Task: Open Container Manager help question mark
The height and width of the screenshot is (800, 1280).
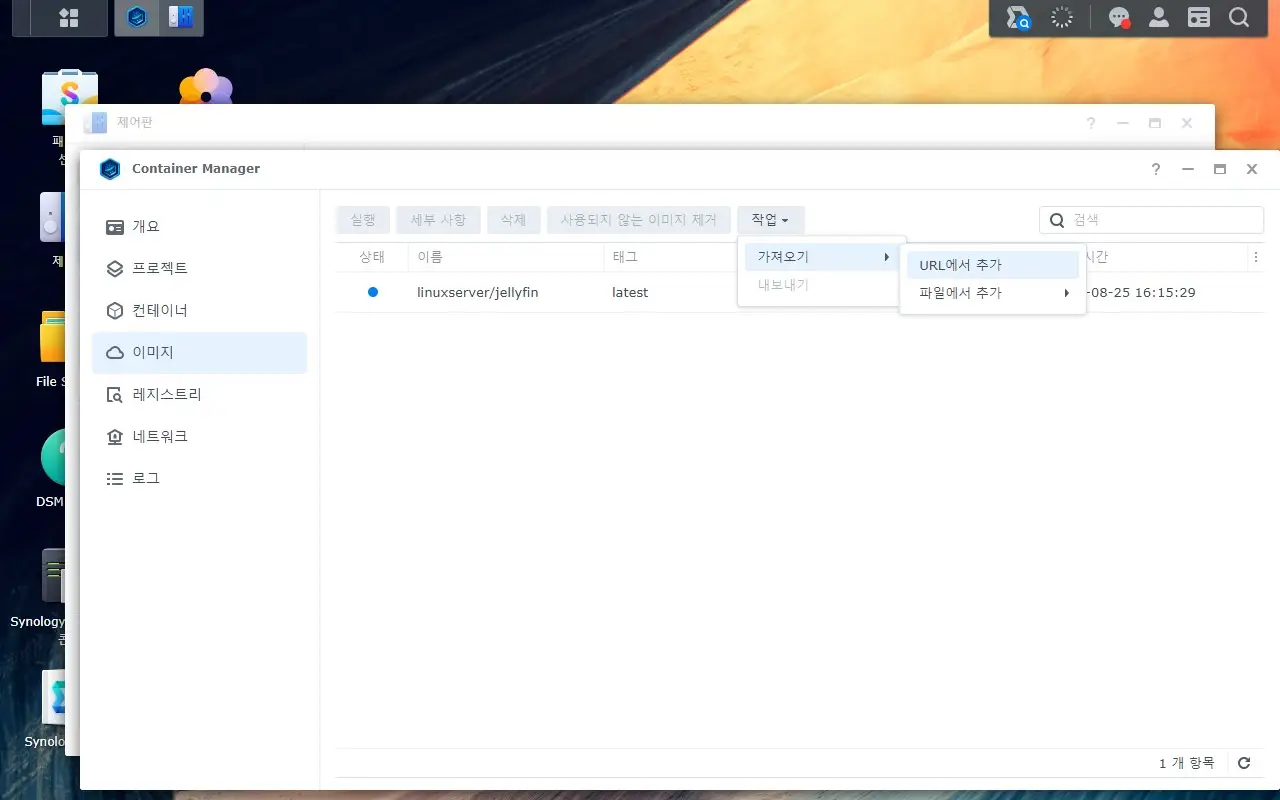Action: click(1156, 169)
